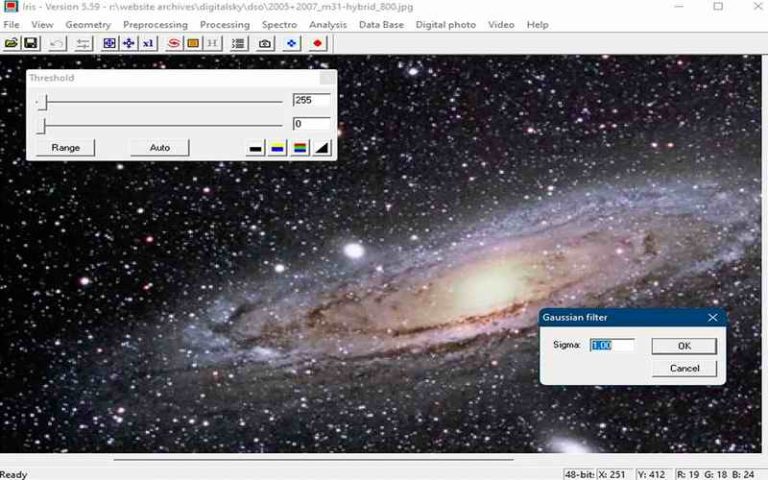Screen dimensions: 768x480
Task: Click the 'Threshold' panel title
Action: click(51, 78)
